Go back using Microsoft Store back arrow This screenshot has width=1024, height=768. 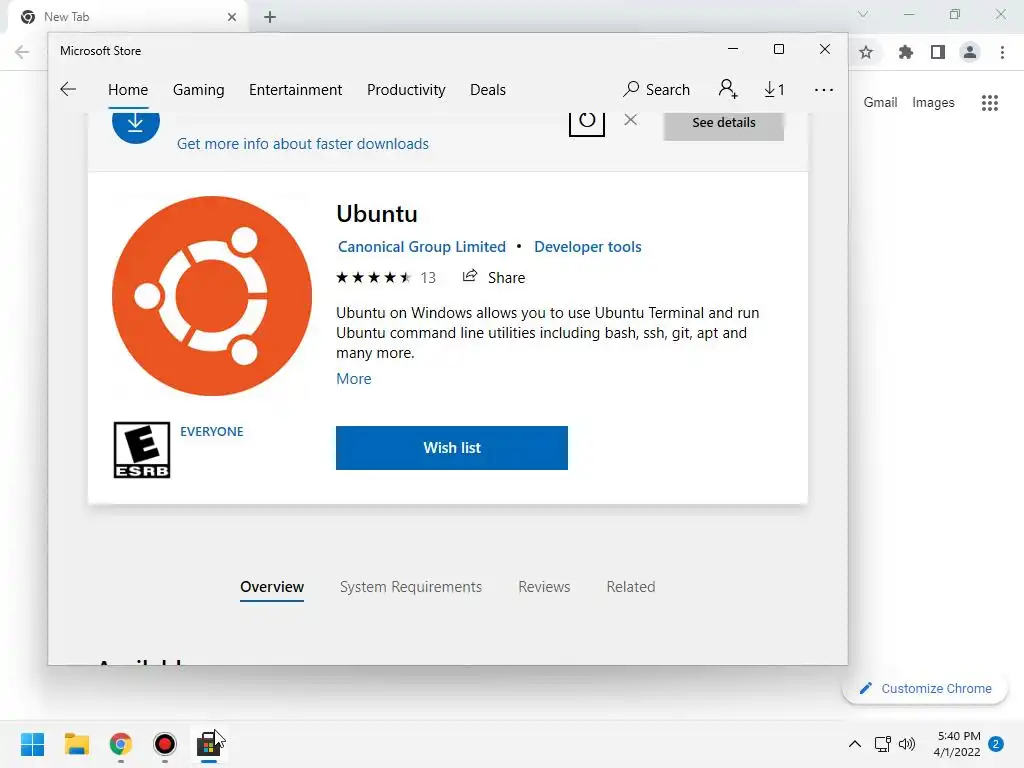tap(68, 89)
